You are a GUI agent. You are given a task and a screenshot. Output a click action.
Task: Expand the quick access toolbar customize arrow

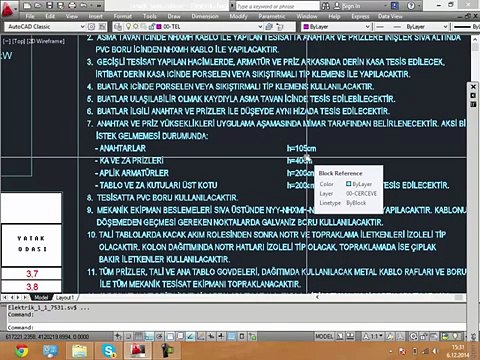tap(99, 6)
